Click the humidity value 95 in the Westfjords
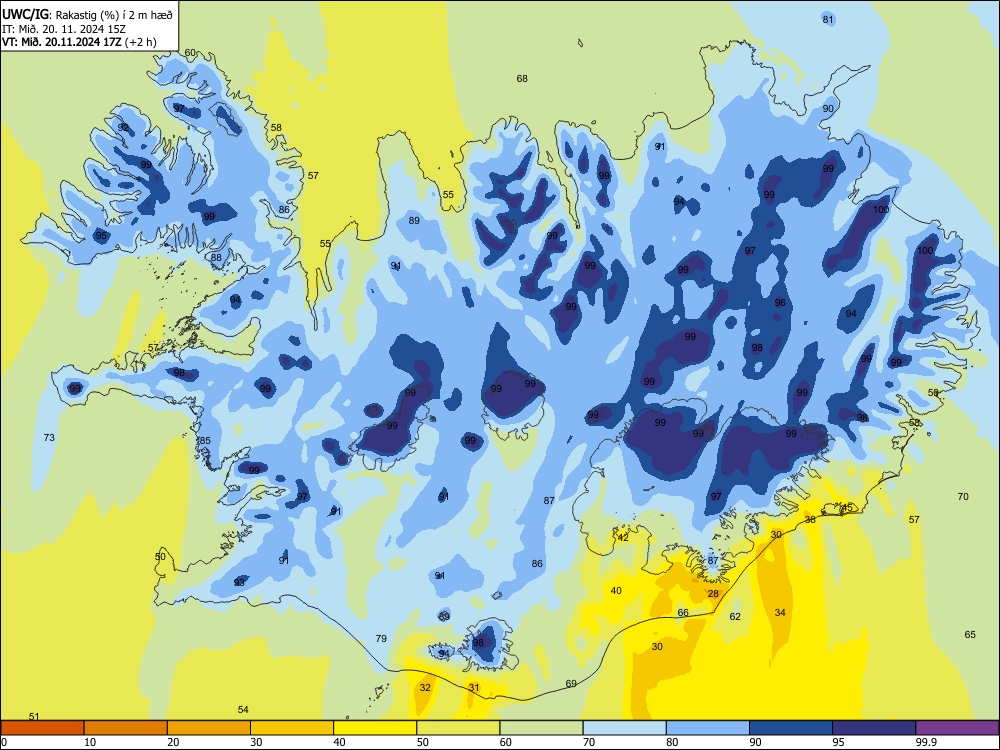Image resolution: width=1000 pixels, height=750 pixels. (101, 235)
